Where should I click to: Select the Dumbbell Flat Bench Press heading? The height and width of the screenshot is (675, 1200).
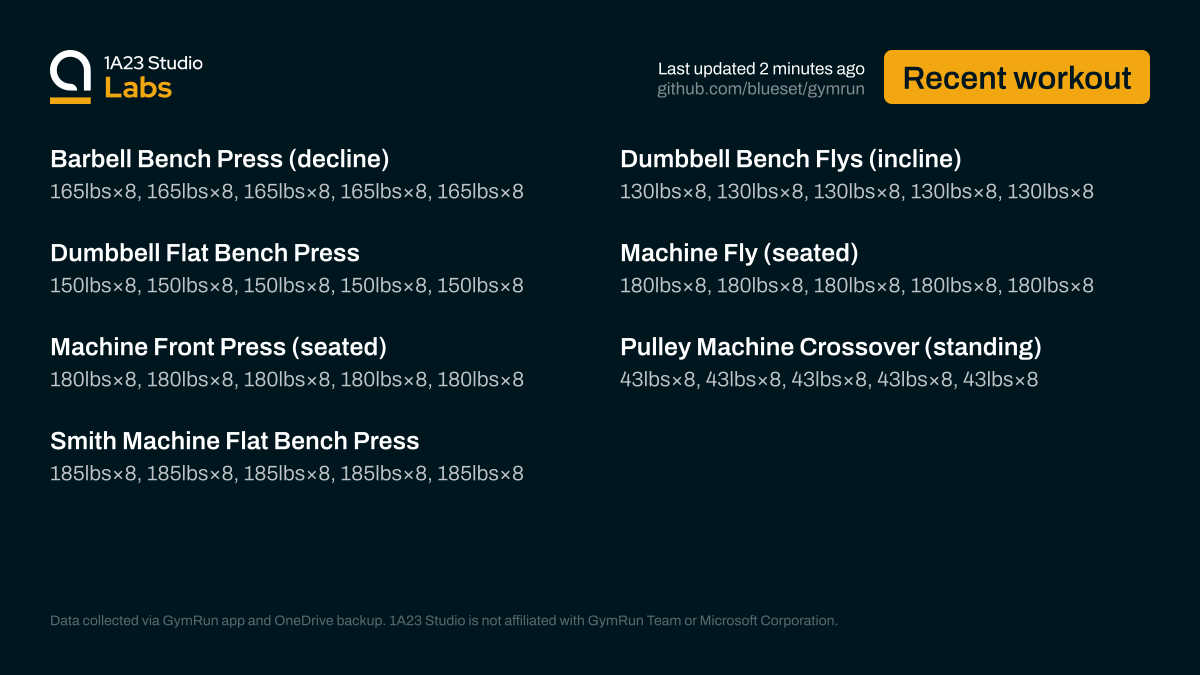point(204,253)
